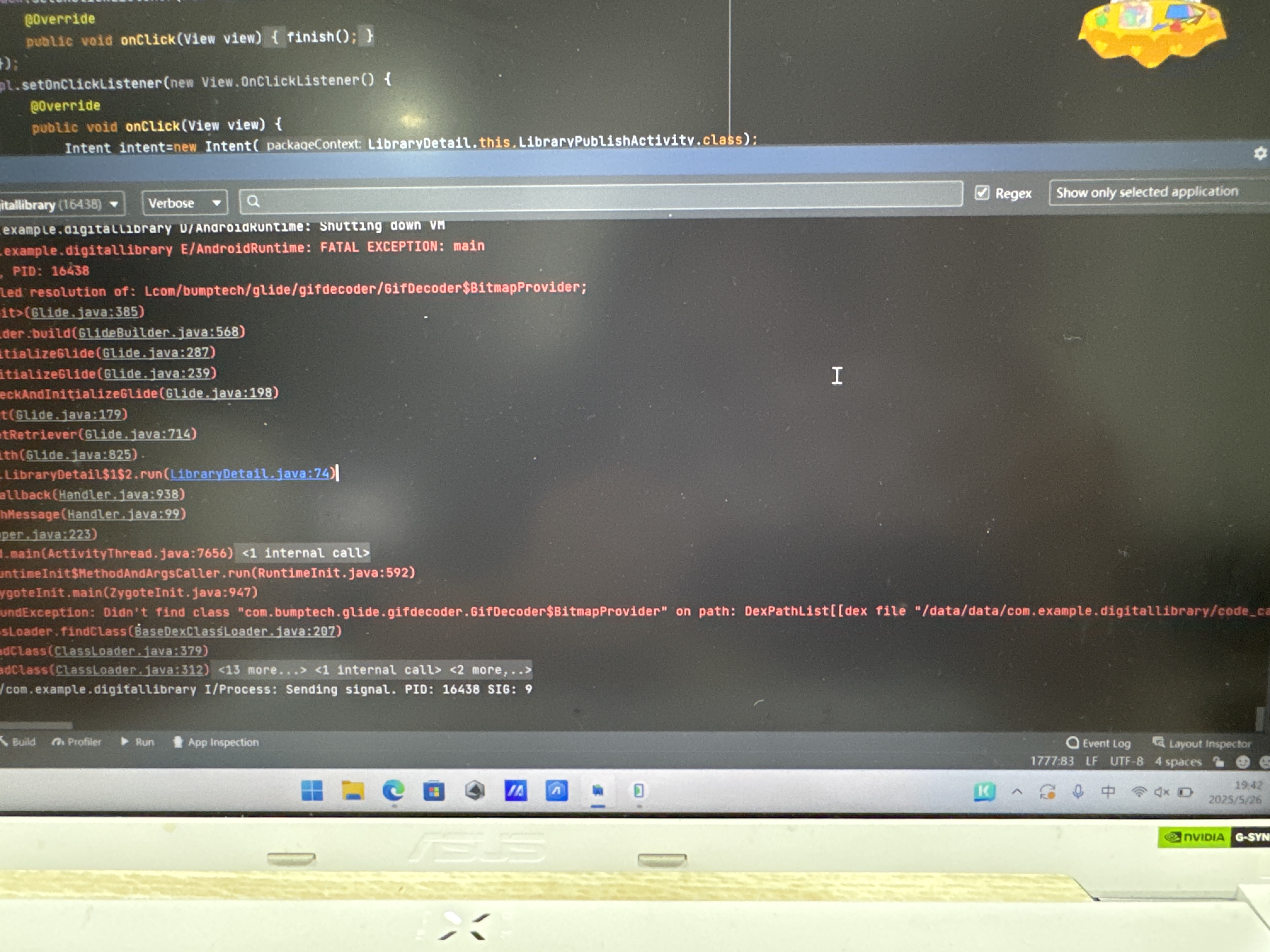Image resolution: width=1270 pixels, height=952 pixels.
Task: Open the Logcat settings gear icon
Action: pyautogui.click(x=1259, y=154)
